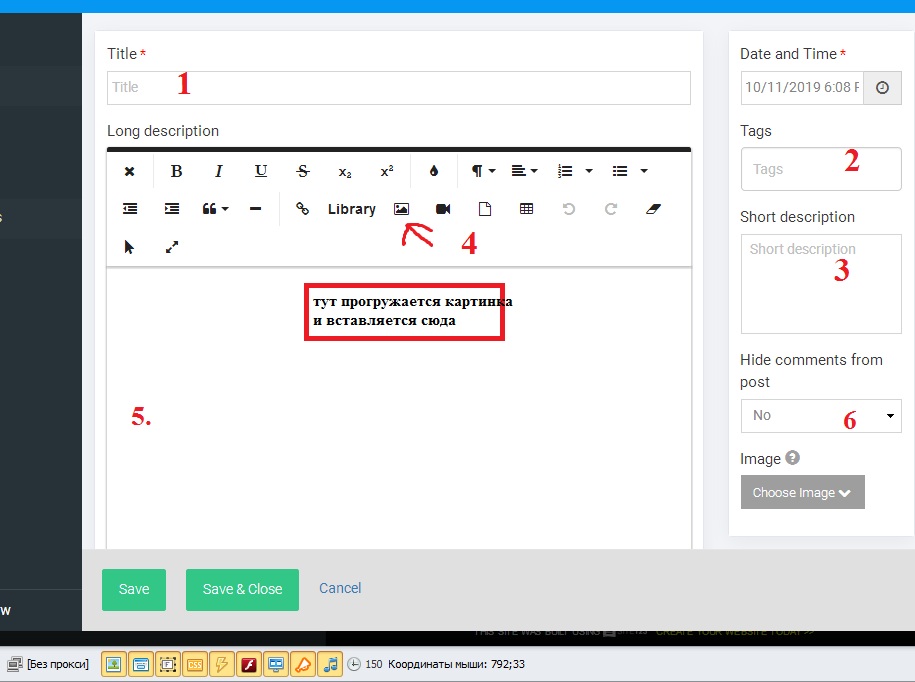Open the clock date picker button
The height and width of the screenshot is (682, 915).
tap(882, 88)
